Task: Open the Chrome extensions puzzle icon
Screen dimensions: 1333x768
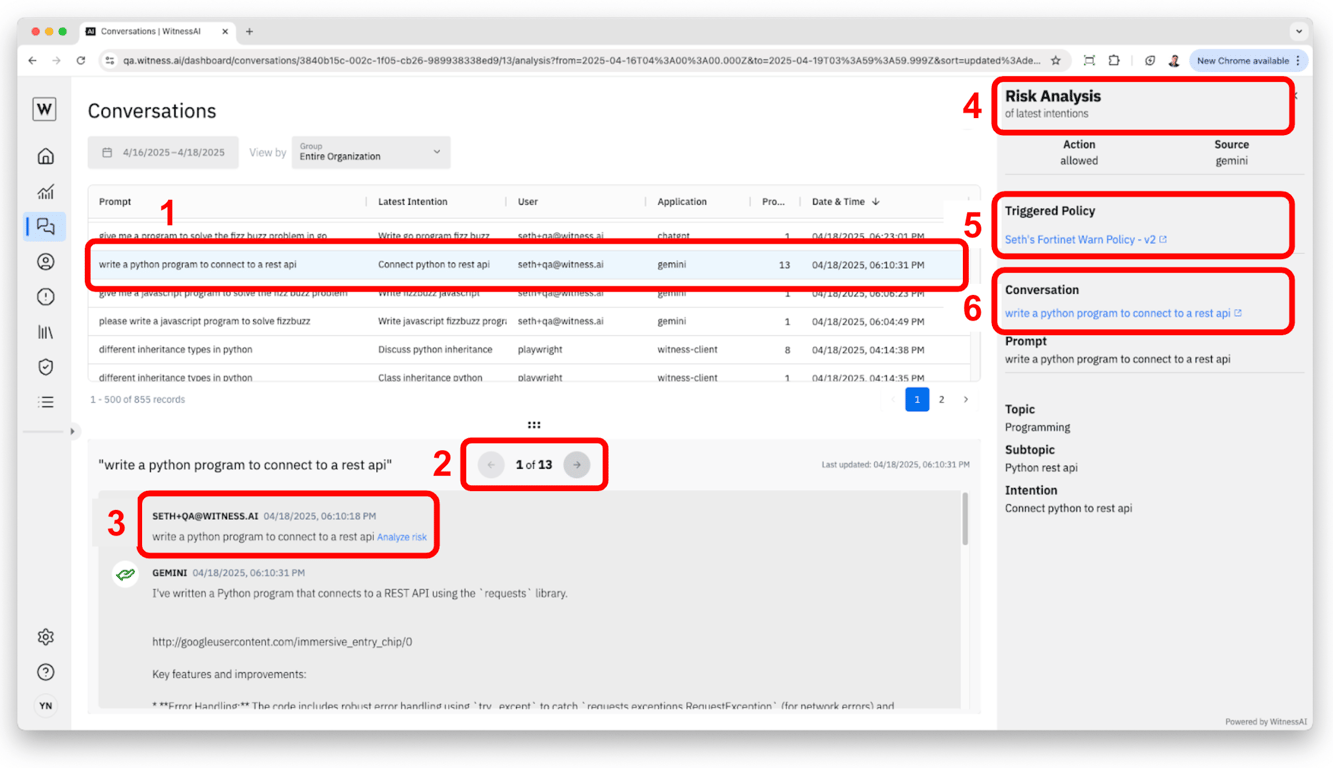Action: [x=1114, y=61]
